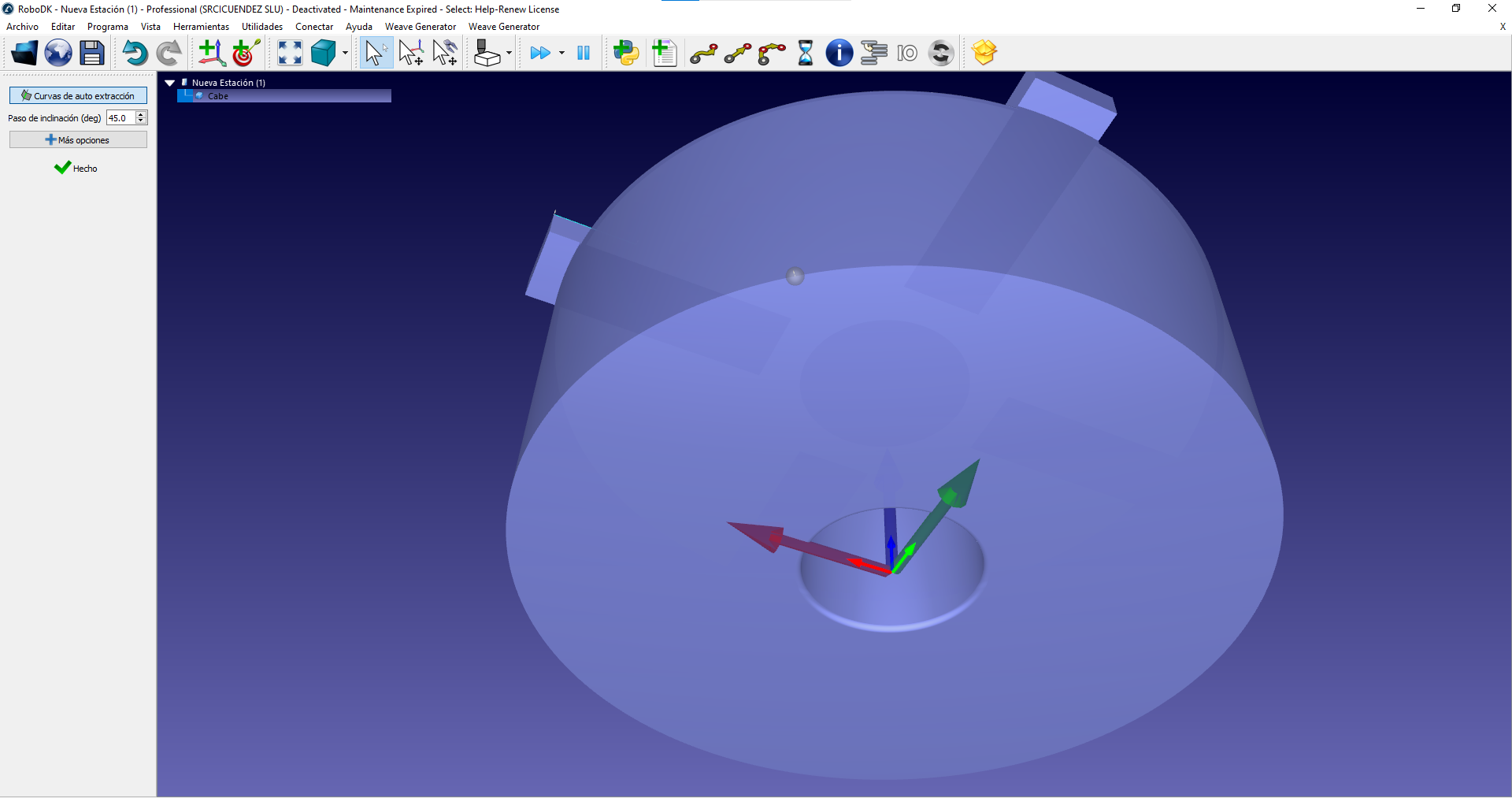Activate the move reference frame tool
Screen dimensions: 1512x798
[x=410, y=54]
